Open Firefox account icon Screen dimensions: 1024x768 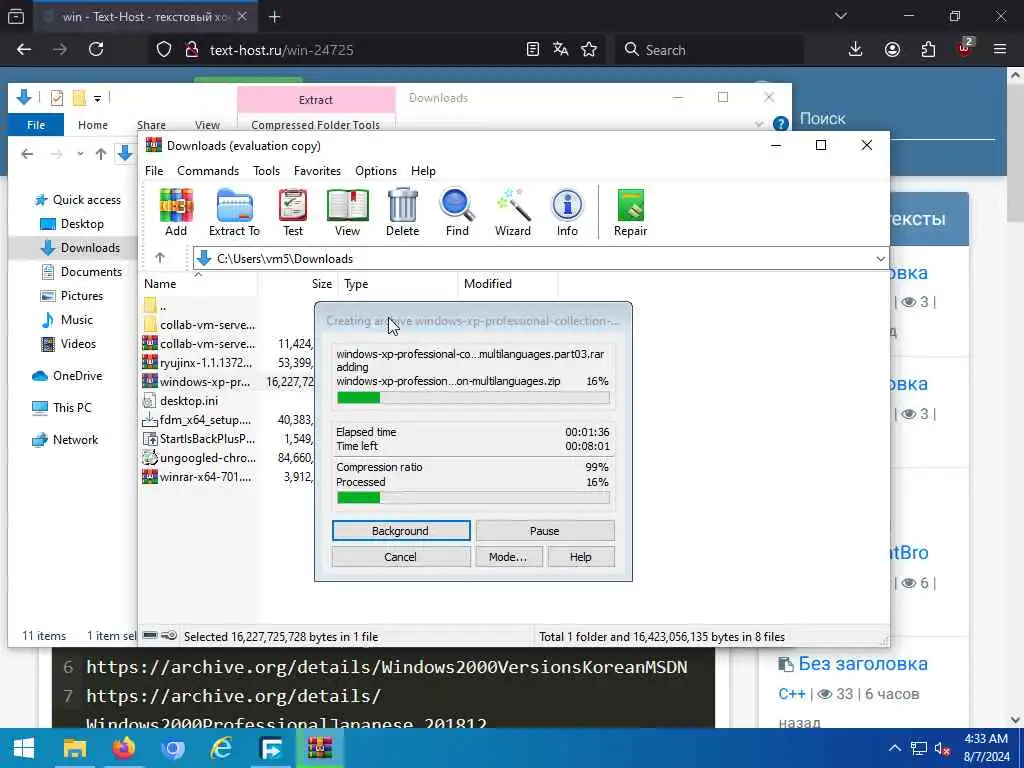pyautogui.click(x=892, y=49)
